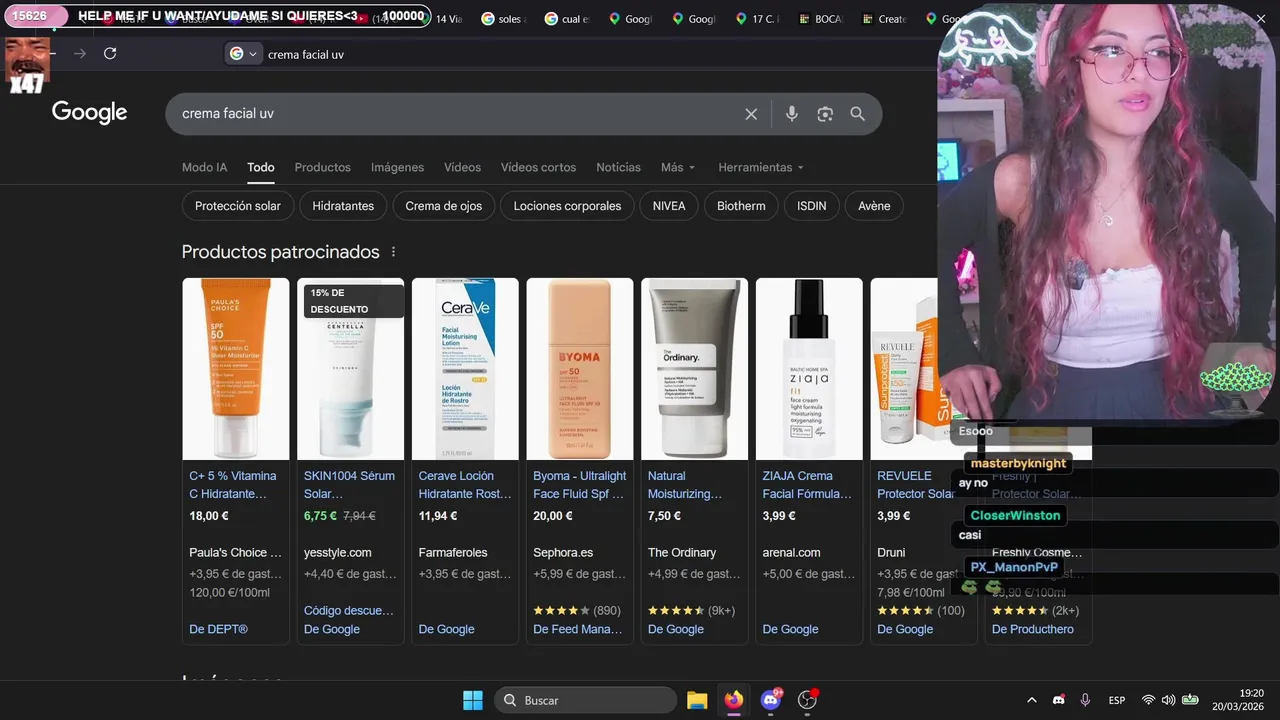Click the tray microphone icon
Viewport: 1280px width, 720px height.
[1085, 700]
